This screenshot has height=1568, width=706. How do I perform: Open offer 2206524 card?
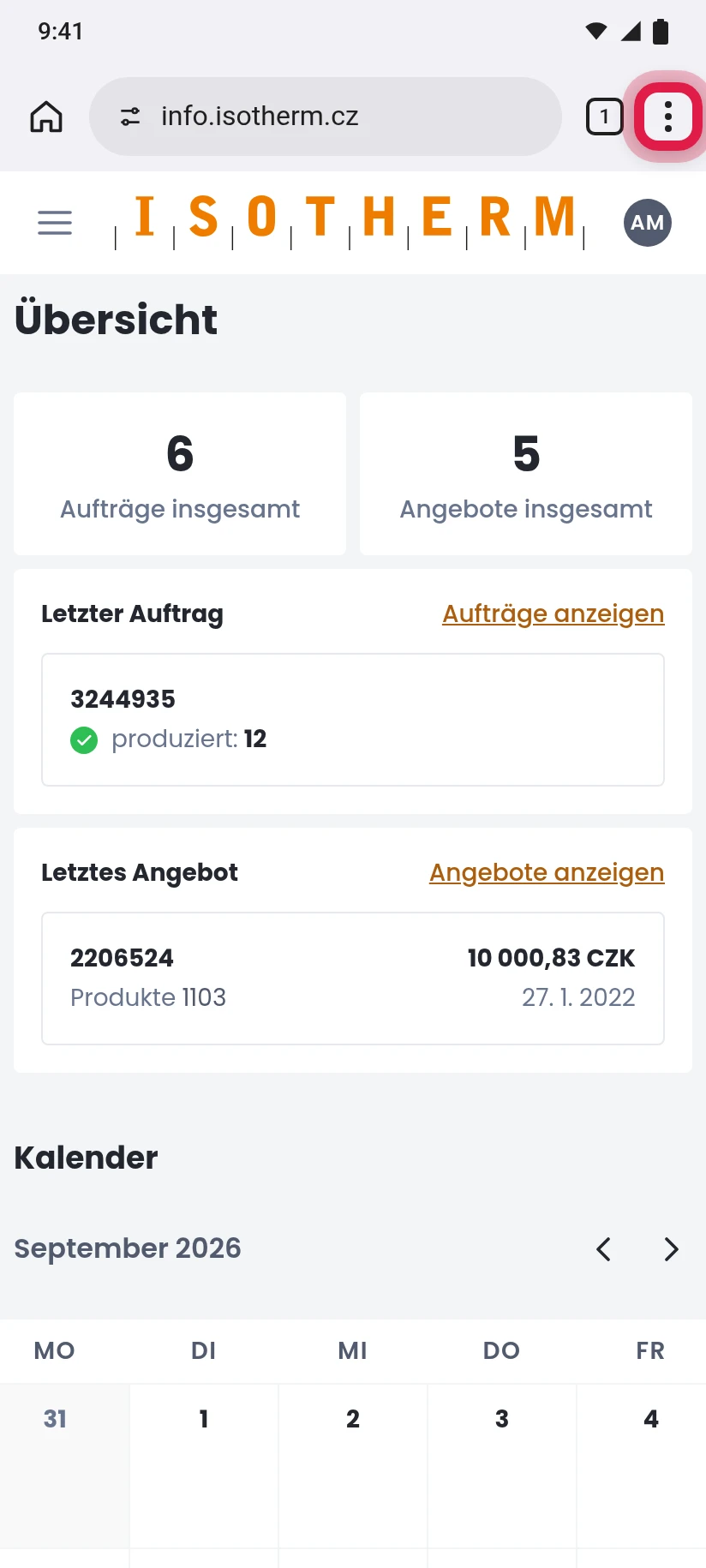(x=353, y=979)
